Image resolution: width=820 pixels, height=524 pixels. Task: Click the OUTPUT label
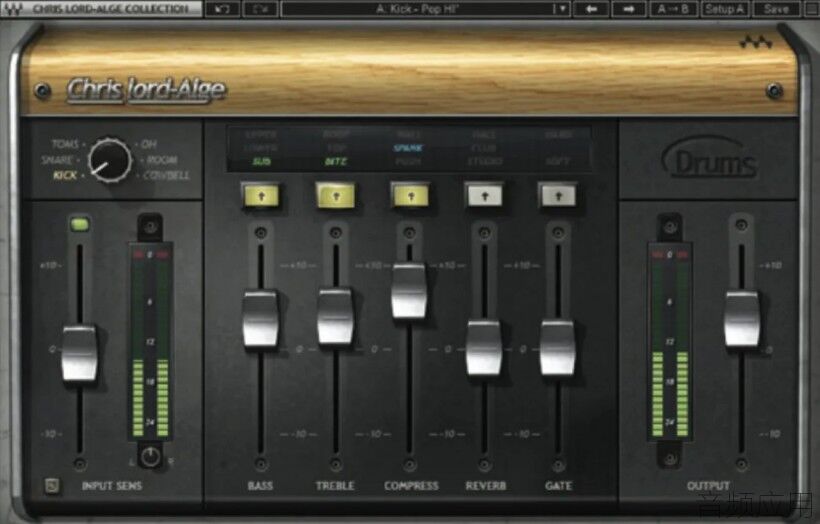(x=709, y=486)
